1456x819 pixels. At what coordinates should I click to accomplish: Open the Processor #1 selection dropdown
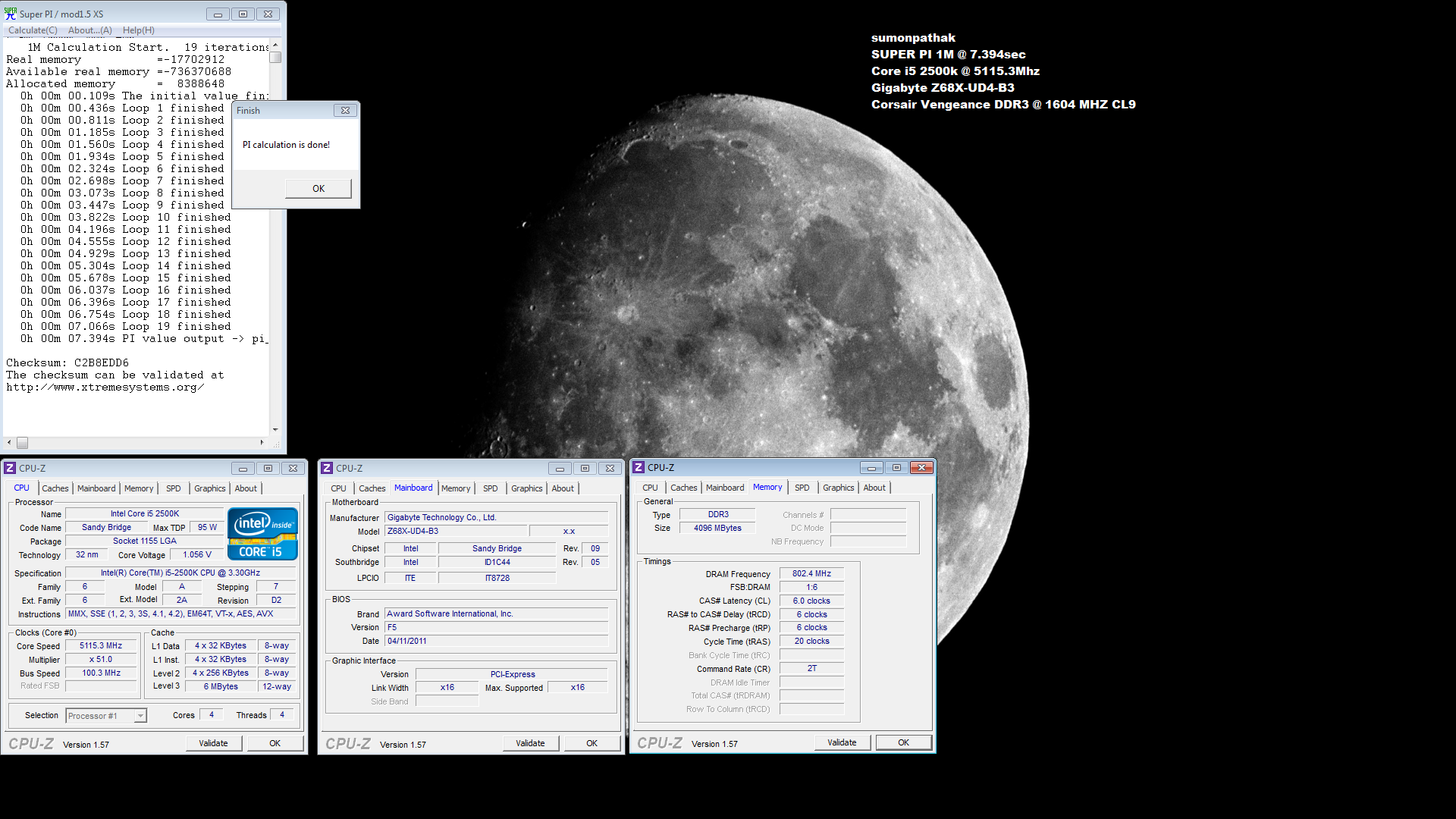(x=140, y=715)
